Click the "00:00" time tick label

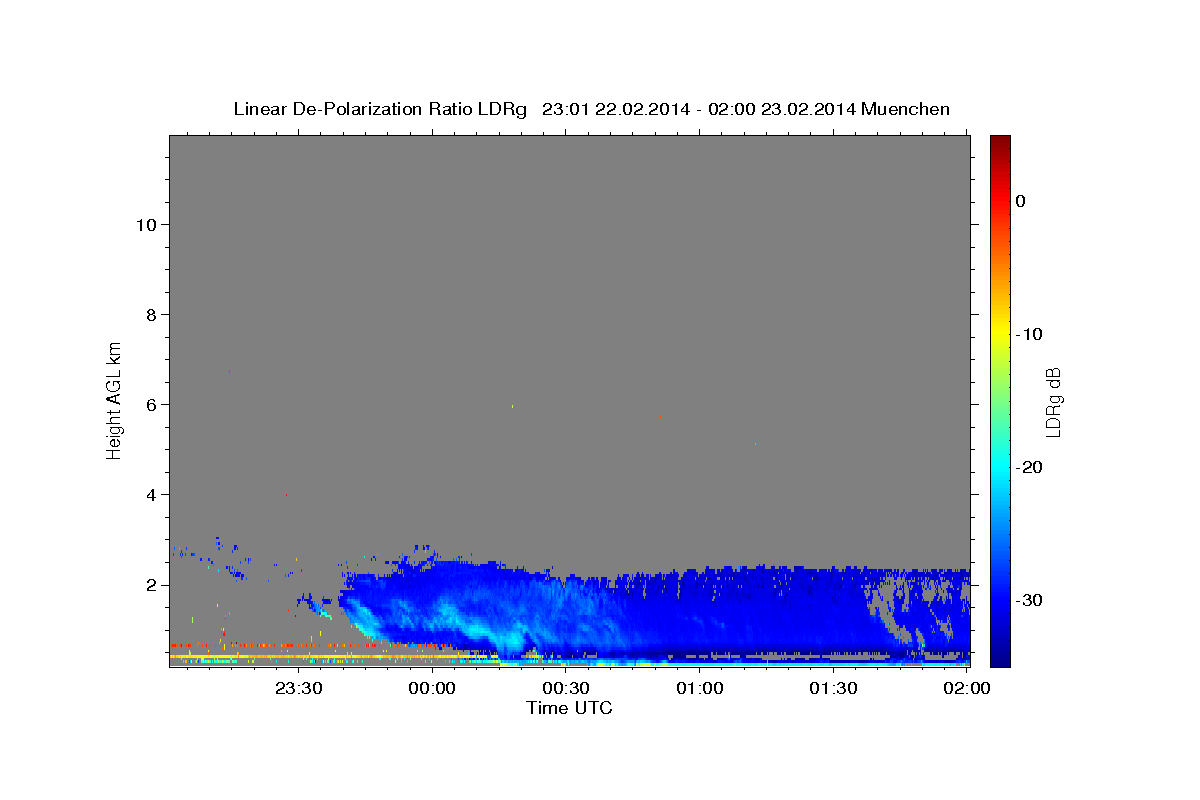432,688
